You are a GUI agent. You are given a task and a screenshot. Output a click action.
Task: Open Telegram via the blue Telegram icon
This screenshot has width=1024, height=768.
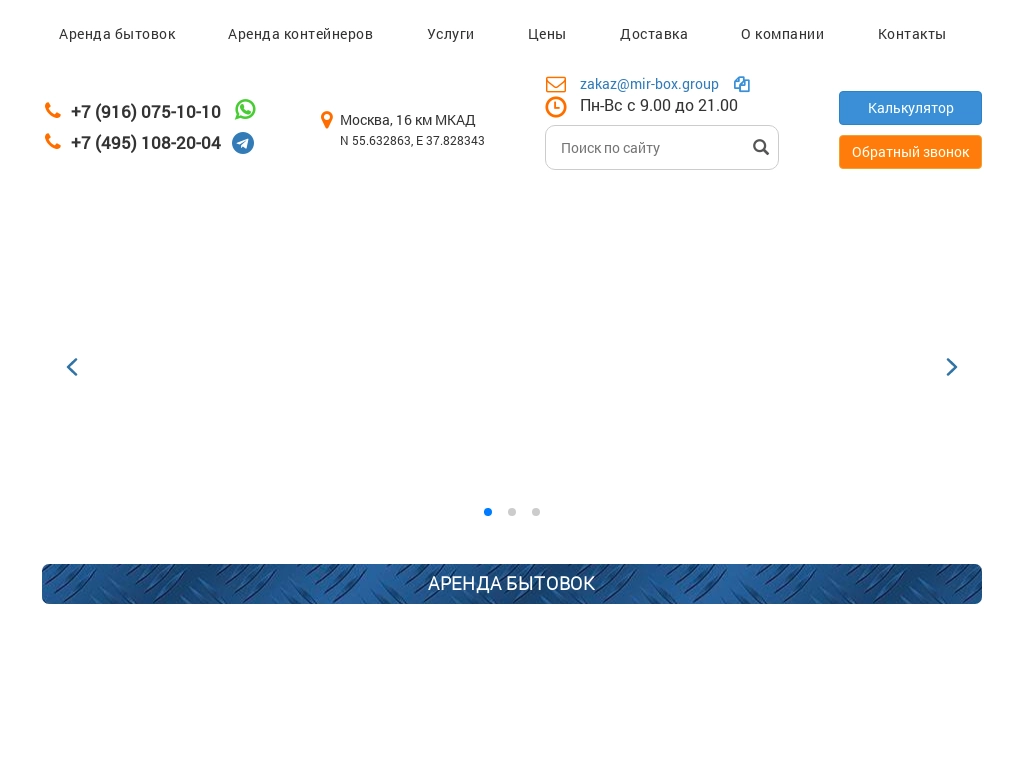click(243, 143)
